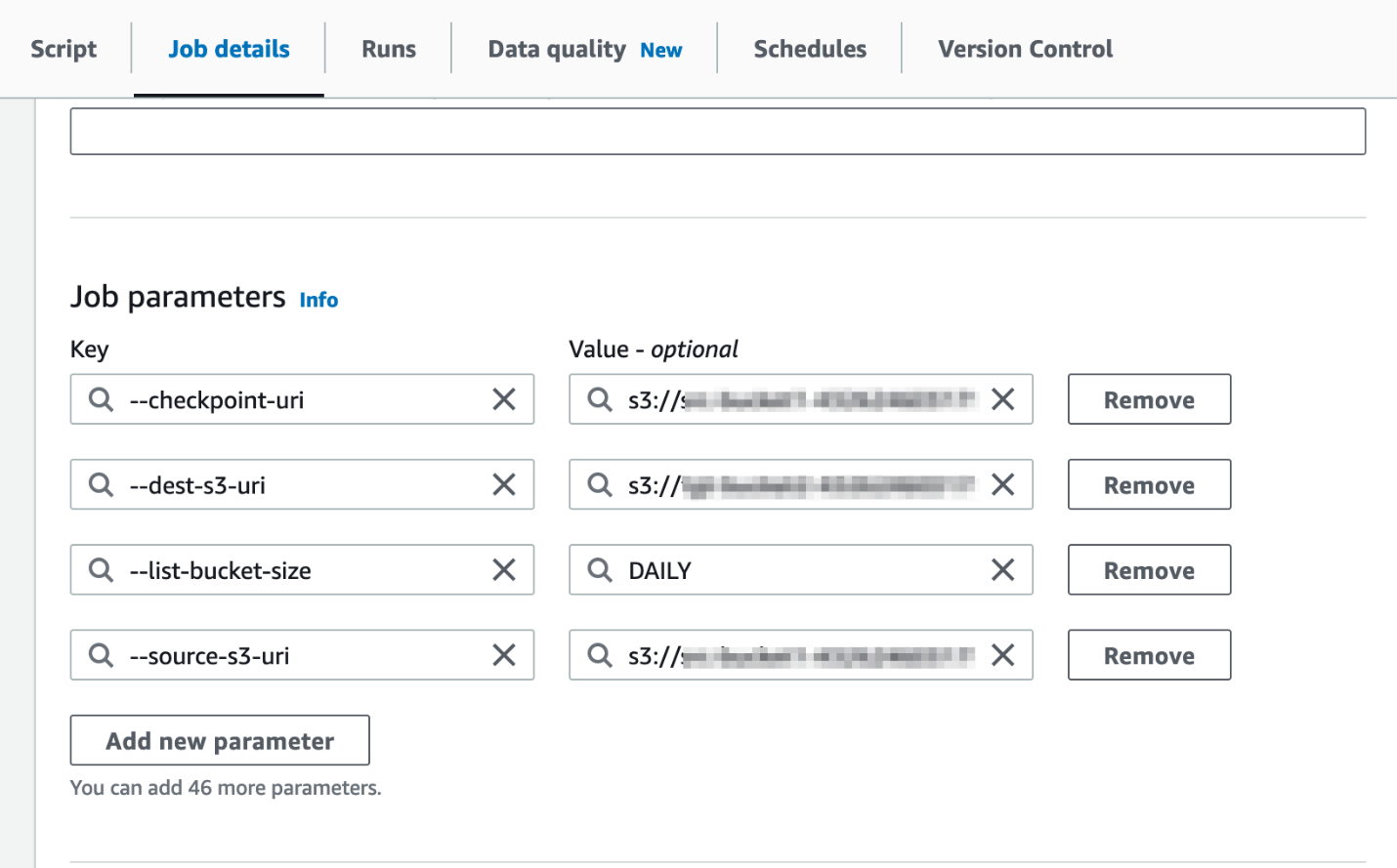Switch to the Script tab
The height and width of the screenshot is (868, 1397).
pyautogui.click(x=63, y=48)
